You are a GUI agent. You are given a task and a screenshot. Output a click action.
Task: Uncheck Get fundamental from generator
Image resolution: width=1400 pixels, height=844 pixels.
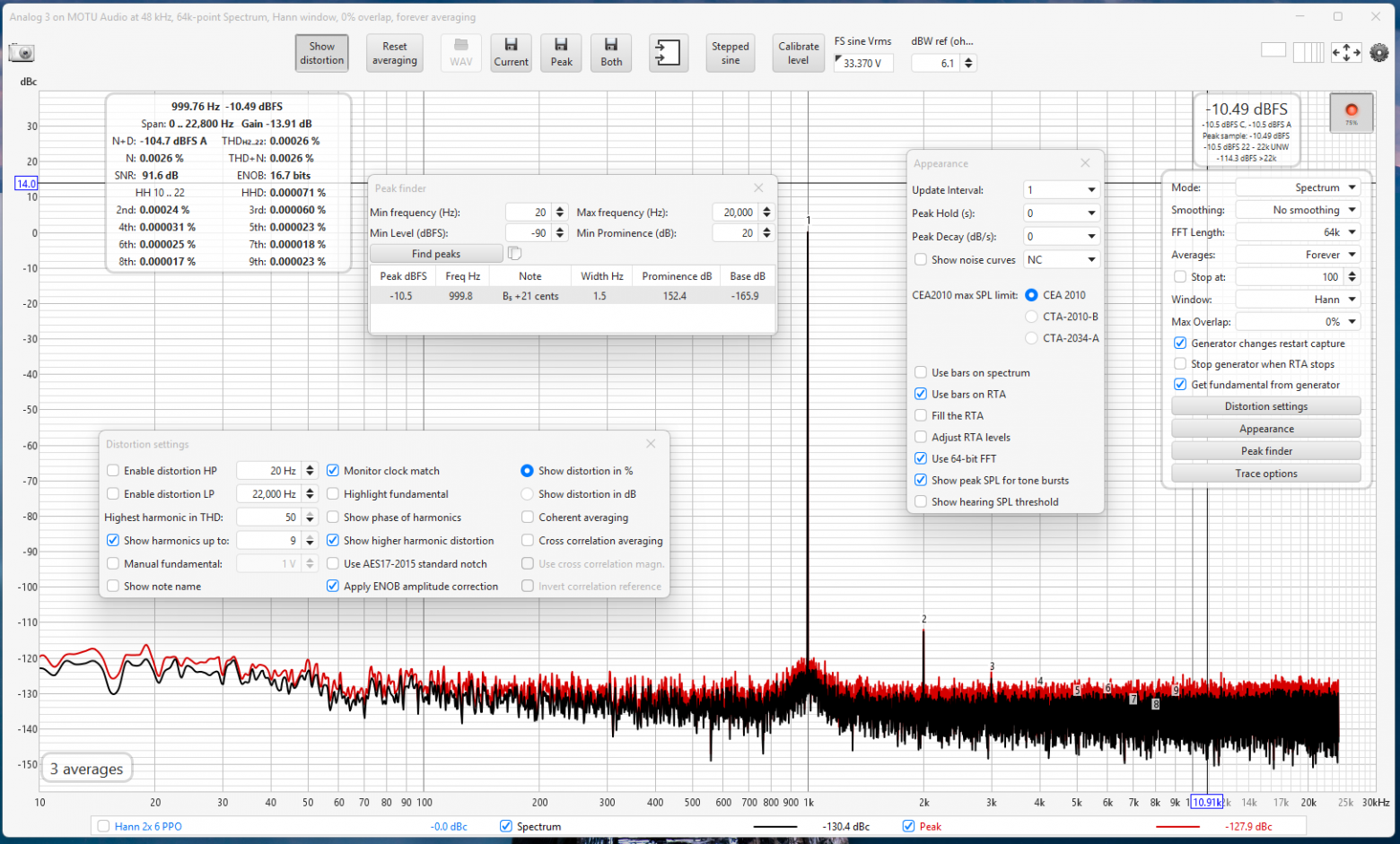(x=1180, y=385)
